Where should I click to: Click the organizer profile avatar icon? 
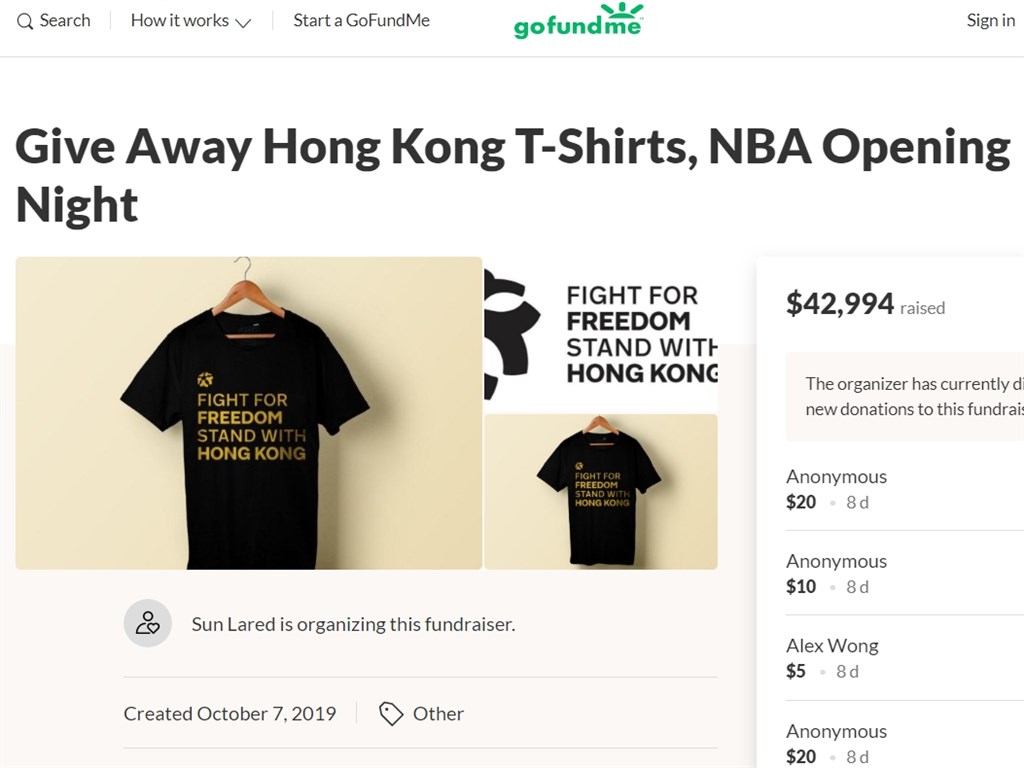(148, 624)
